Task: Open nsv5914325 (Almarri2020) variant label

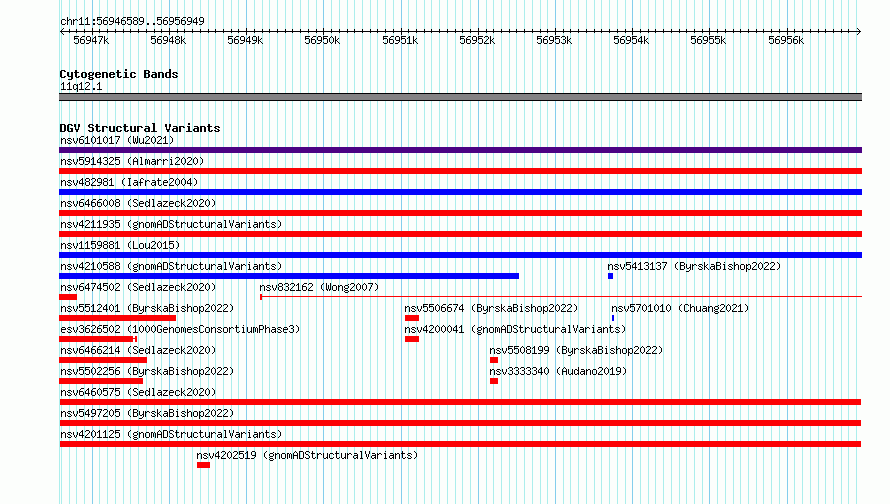Action: (132, 161)
